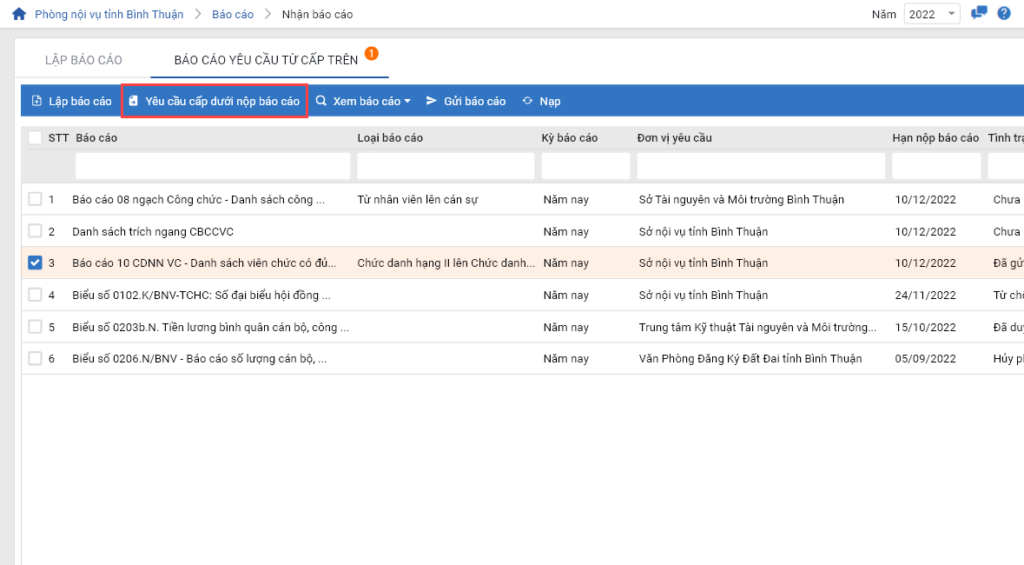Check the checkbox for row 1

pos(35,199)
